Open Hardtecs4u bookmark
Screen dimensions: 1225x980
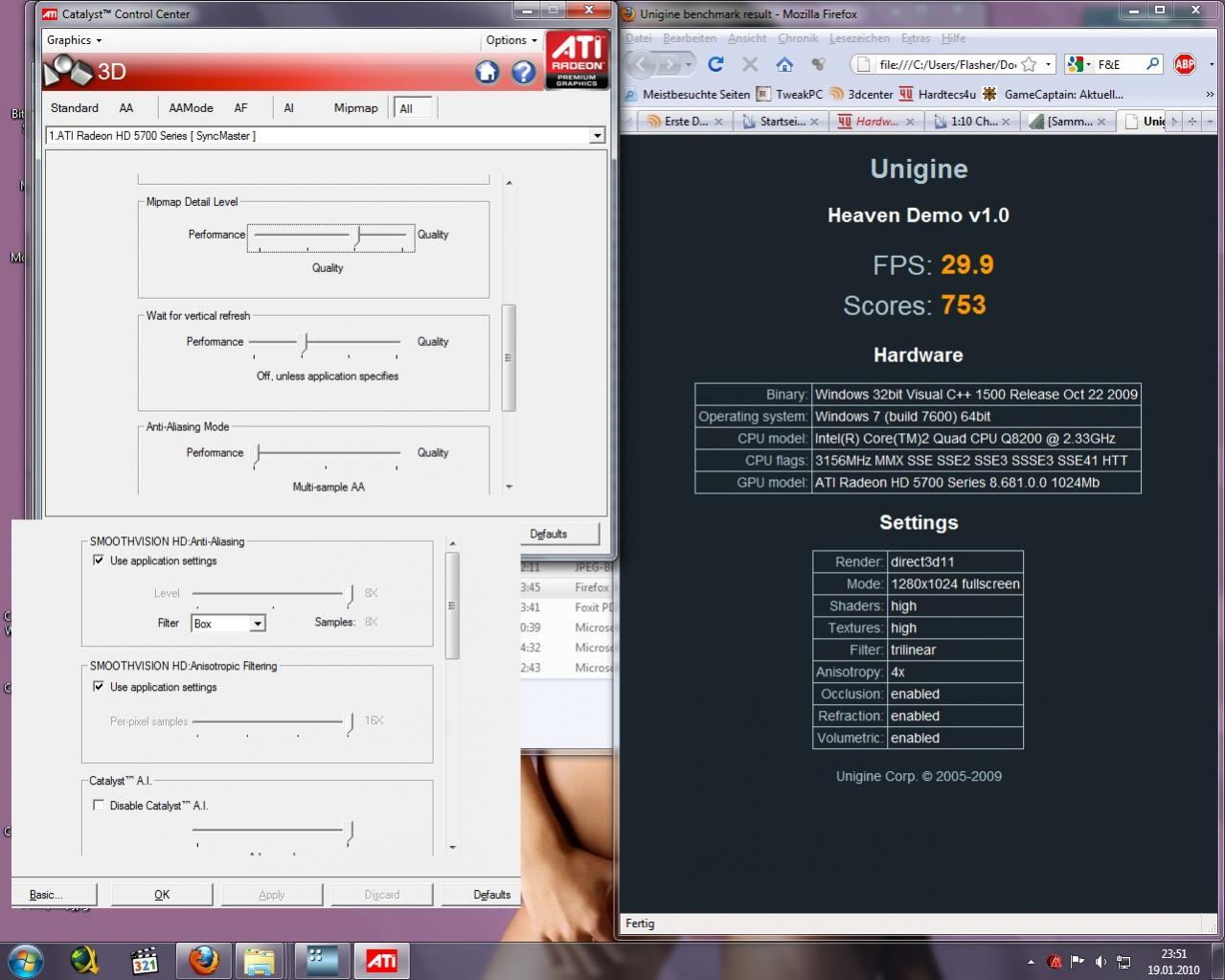pos(938,94)
